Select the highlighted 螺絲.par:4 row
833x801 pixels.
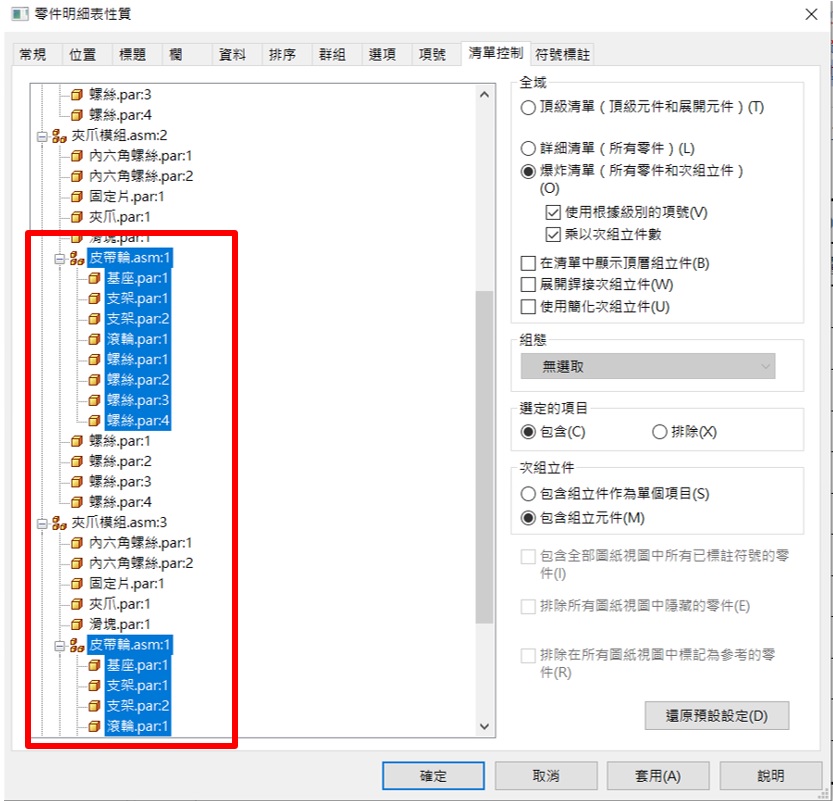138,421
